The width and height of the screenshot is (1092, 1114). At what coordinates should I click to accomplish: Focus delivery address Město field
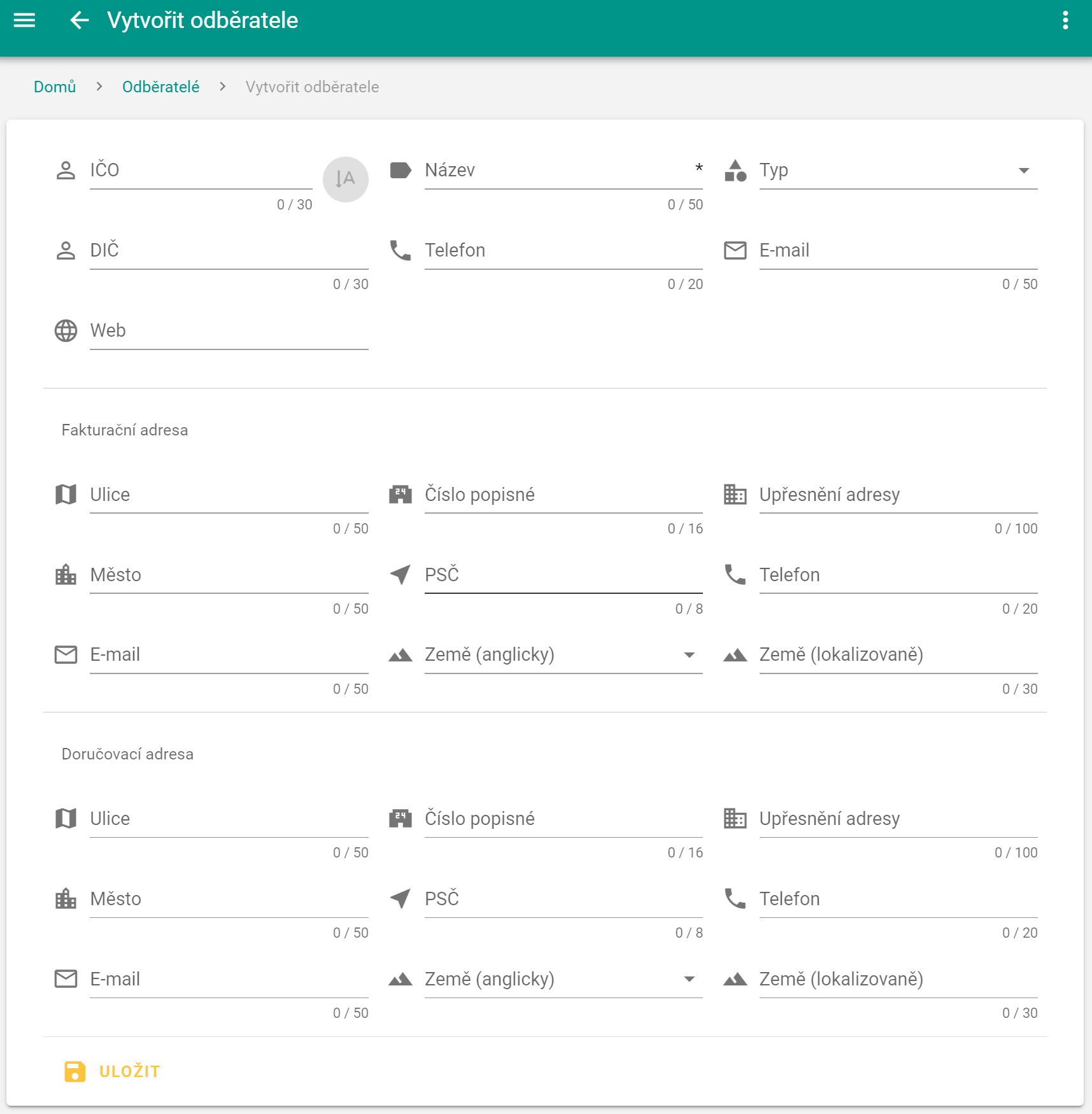[x=228, y=899]
